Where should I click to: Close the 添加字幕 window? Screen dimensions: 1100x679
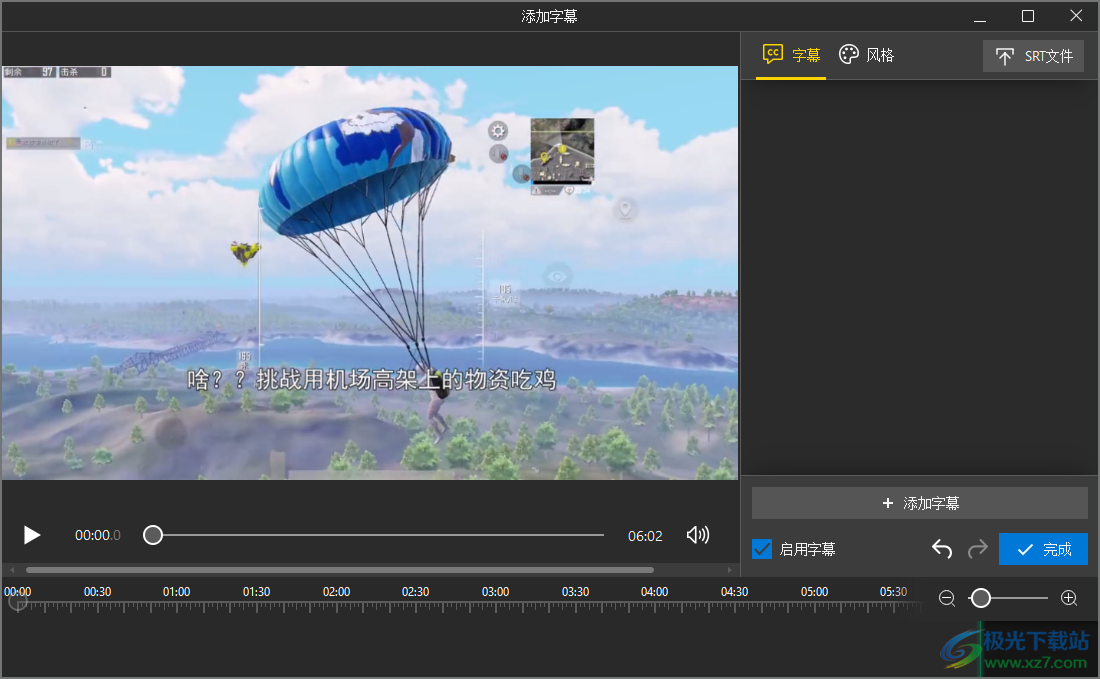click(1076, 16)
